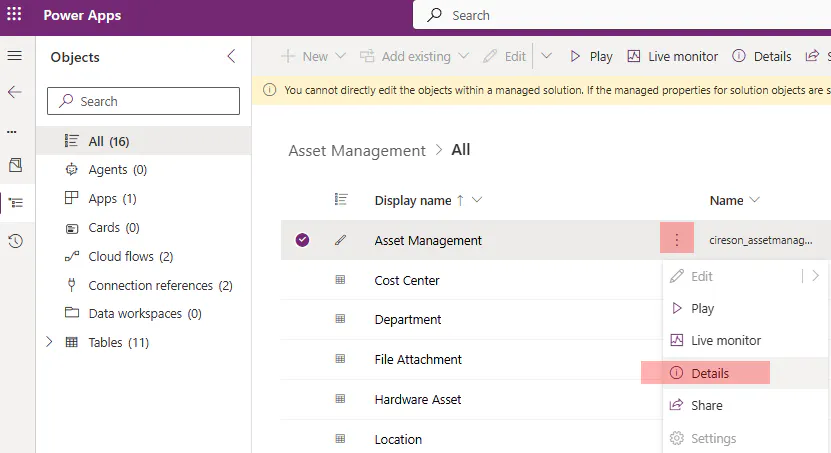Choose Live monitor in context menu
831x453 pixels.
point(725,341)
